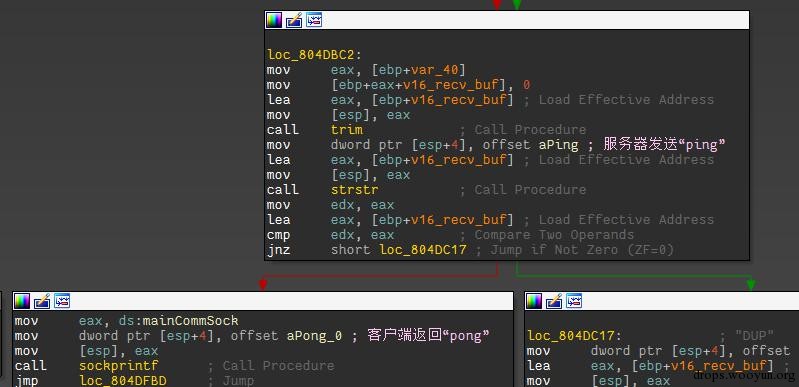Click the group icon on the mainCommSock node
The width and height of the screenshot is (799, 387).
pos(62,301)
